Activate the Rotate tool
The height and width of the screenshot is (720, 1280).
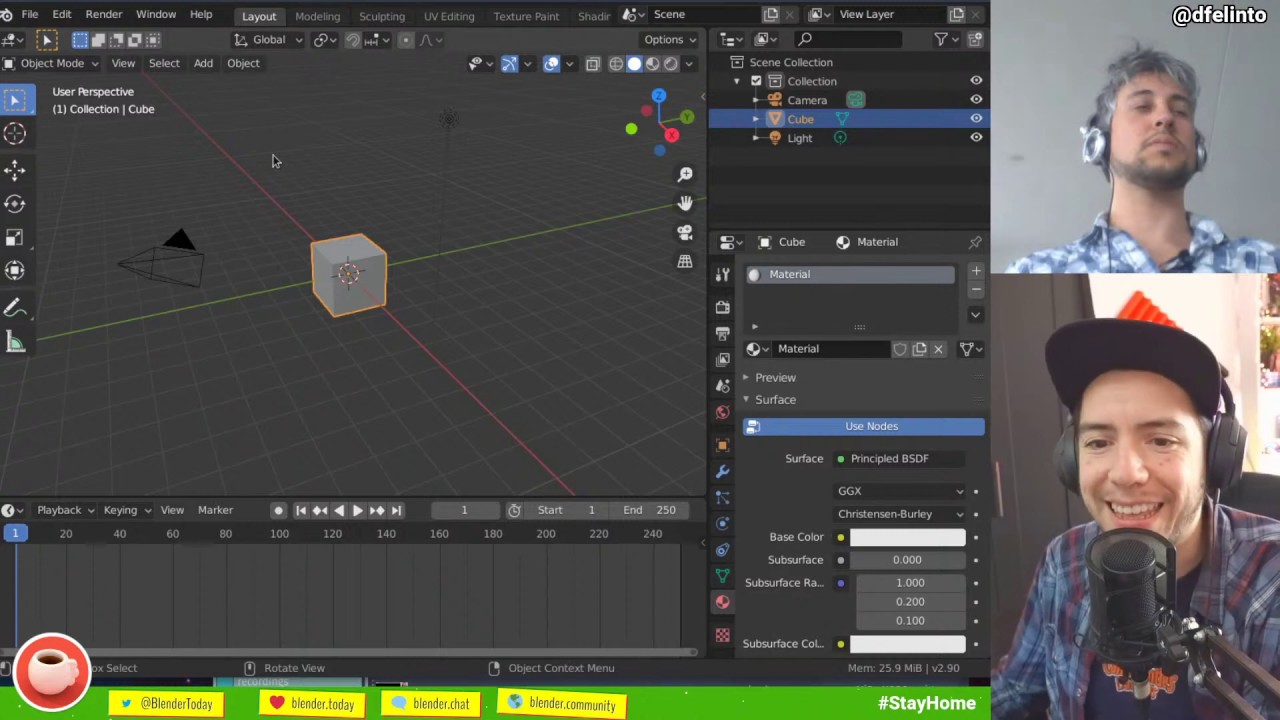click(15, 204)
